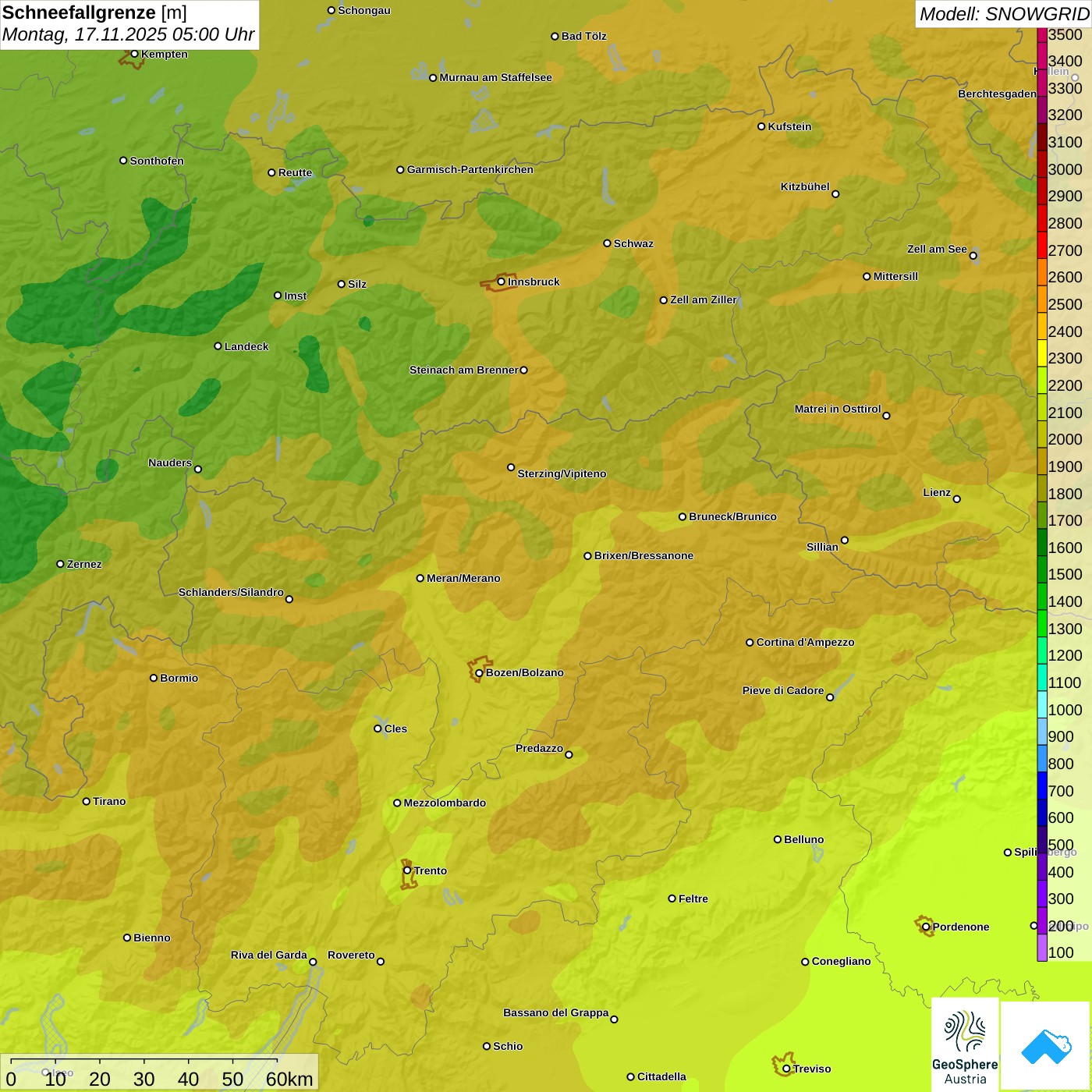The image size is (1092, 1092).
Task: Click the Conegliano label
Action: pos(841,961)
